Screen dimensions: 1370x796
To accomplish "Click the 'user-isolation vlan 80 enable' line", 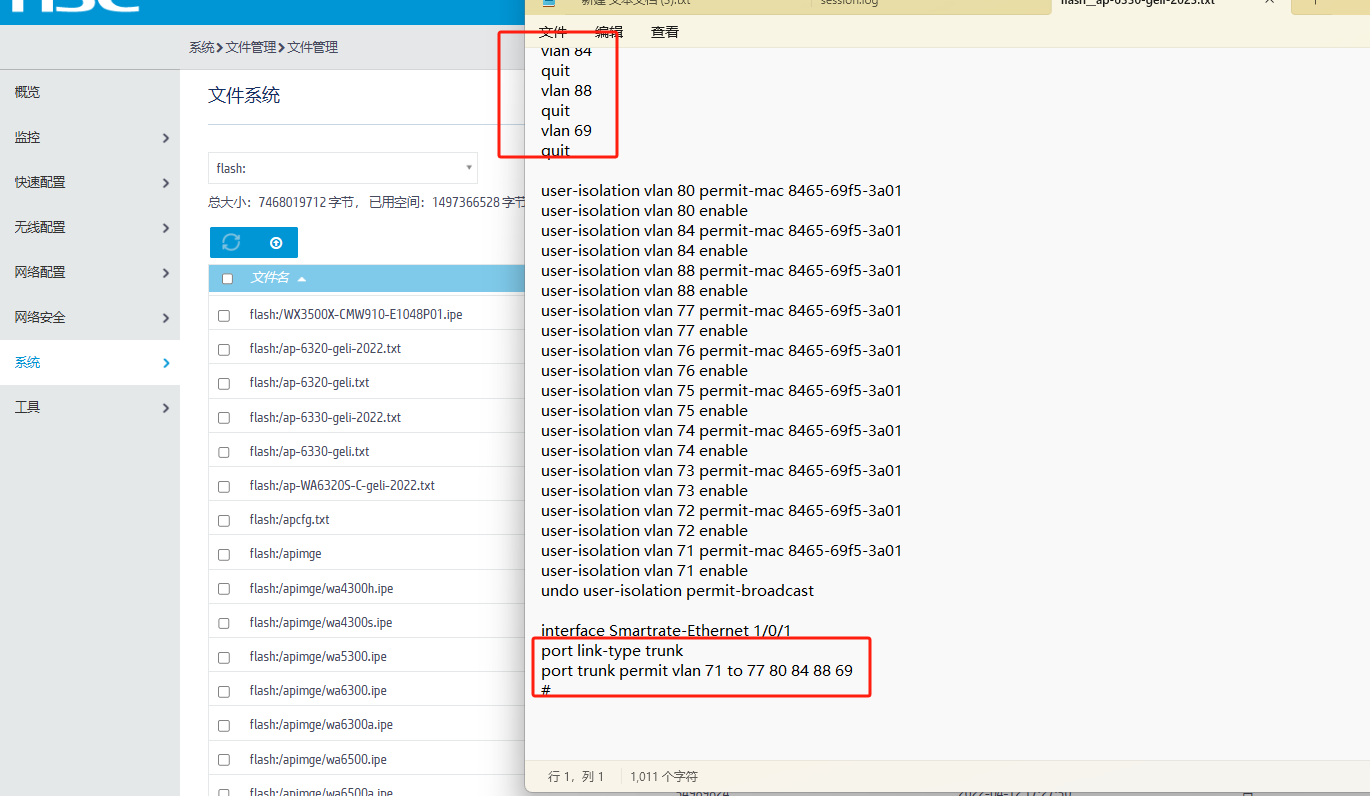I will point(644,211).
